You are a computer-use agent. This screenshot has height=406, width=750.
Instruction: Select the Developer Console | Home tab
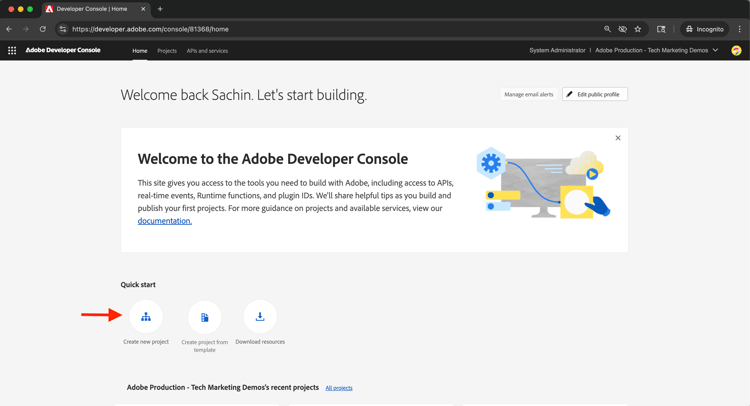click(x=96, y=9)
